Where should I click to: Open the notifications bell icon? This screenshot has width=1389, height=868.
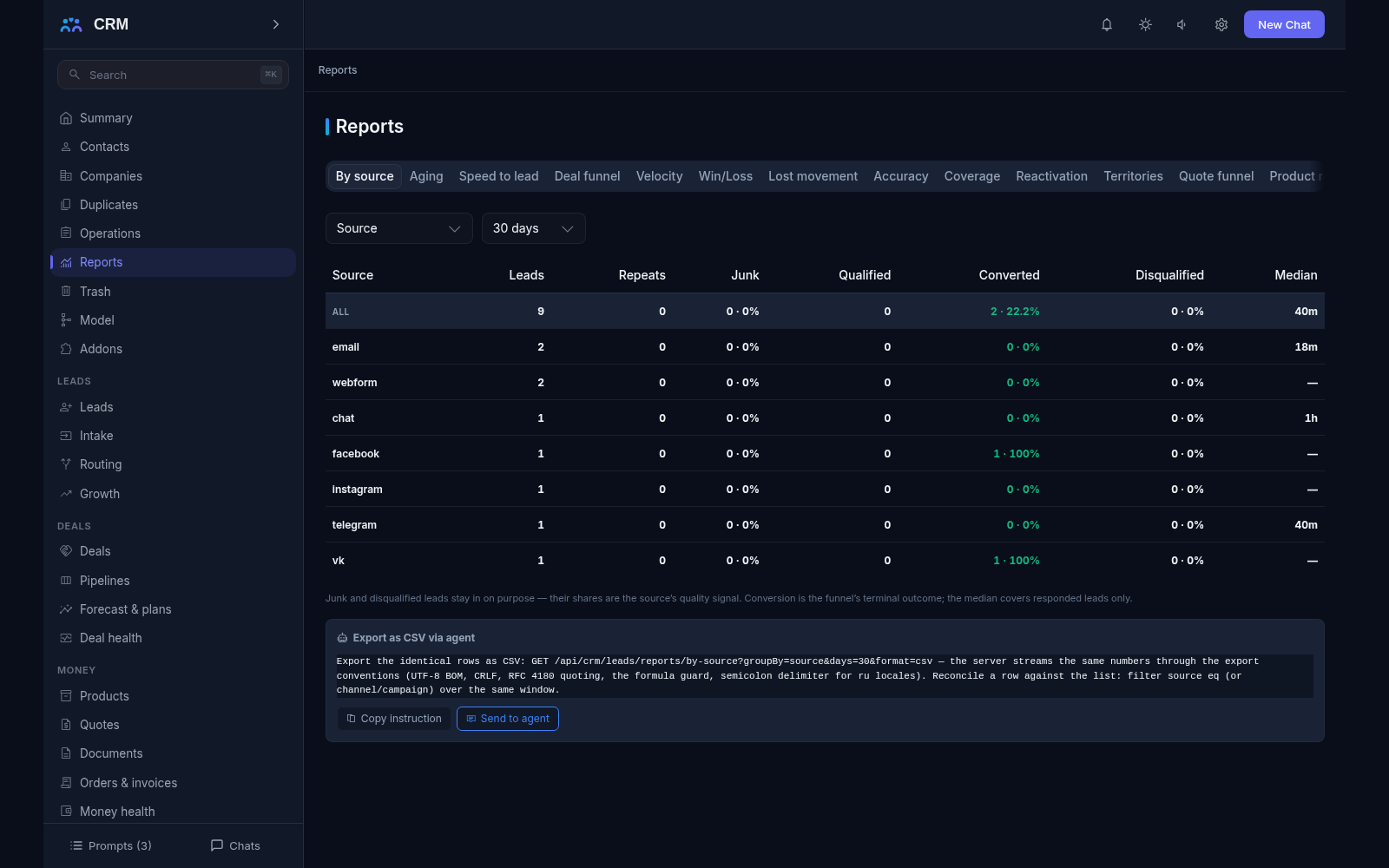point(1107,24)
